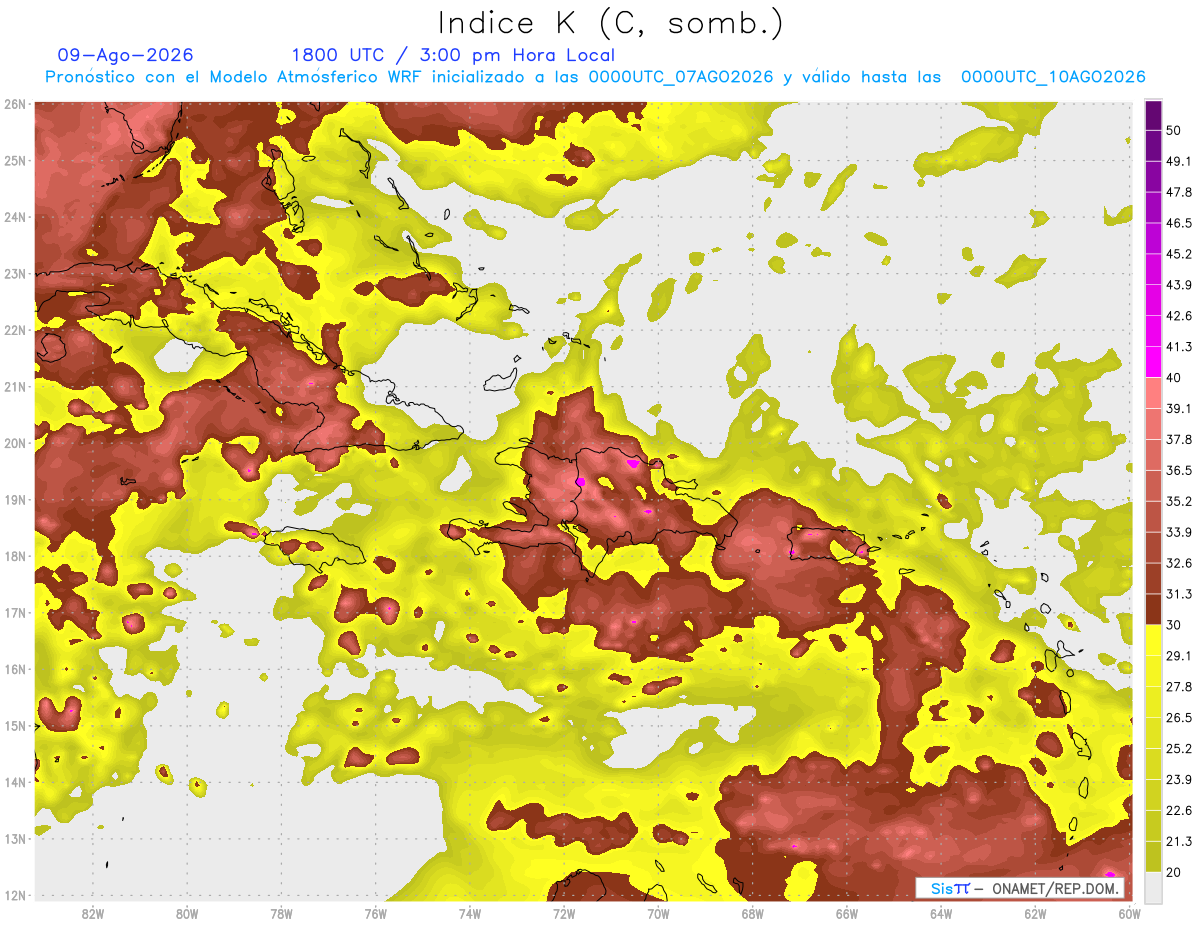Click the gray swatch below the 20 scale value
The image size is (1200, 927).
tap(1152, 888)
